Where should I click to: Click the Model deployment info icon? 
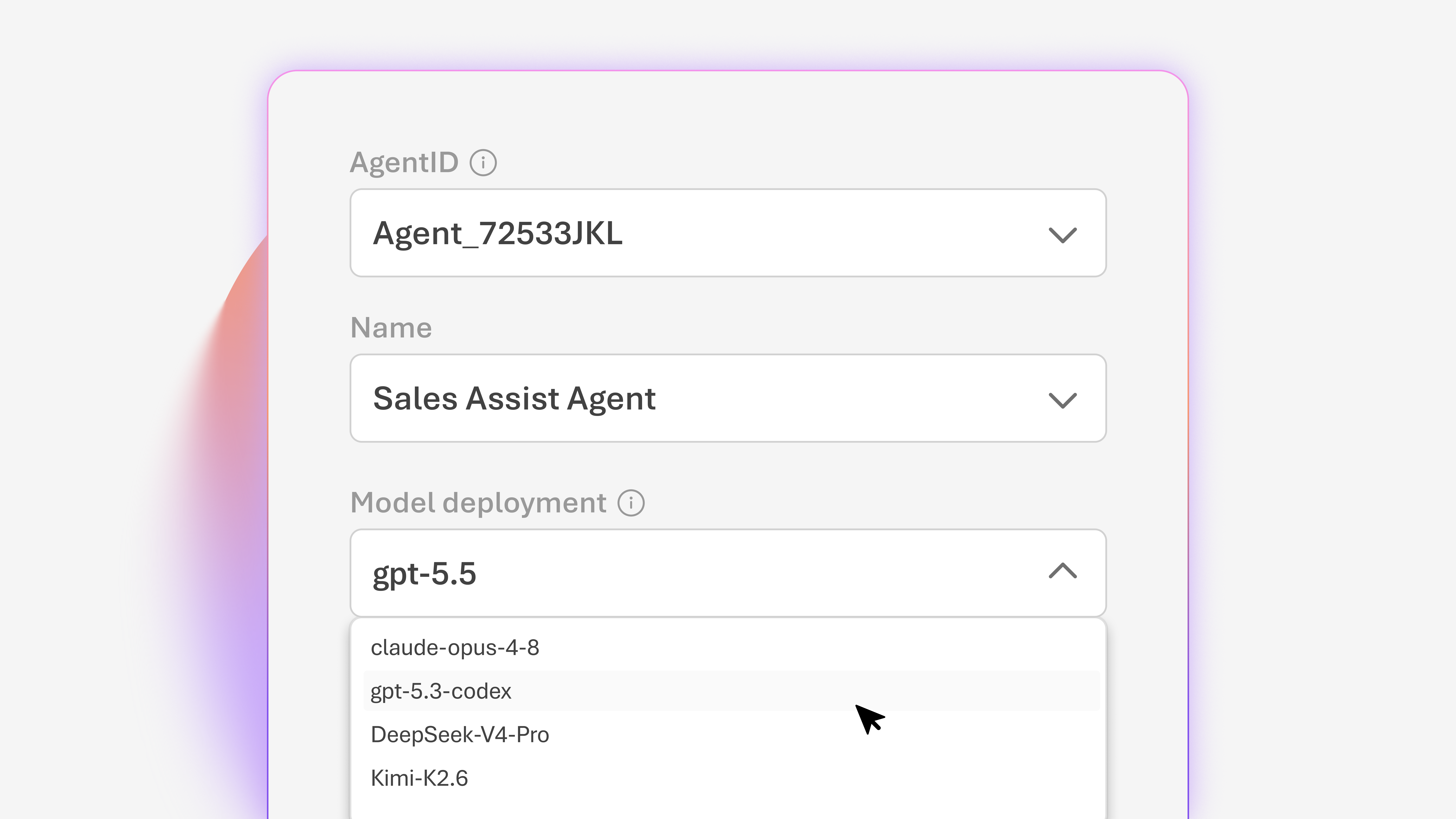coord(631,503)
